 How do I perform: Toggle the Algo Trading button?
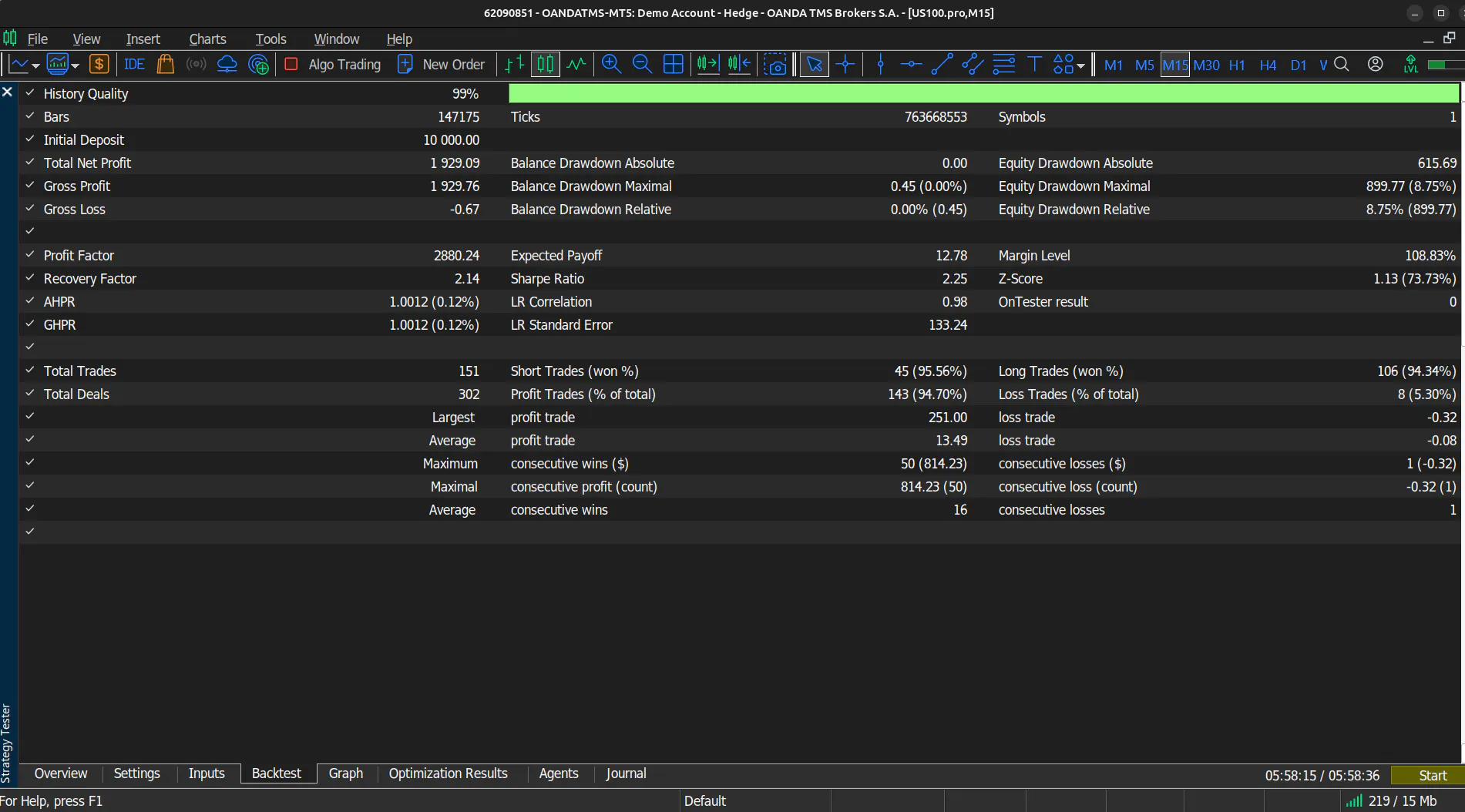click(333, 65)
